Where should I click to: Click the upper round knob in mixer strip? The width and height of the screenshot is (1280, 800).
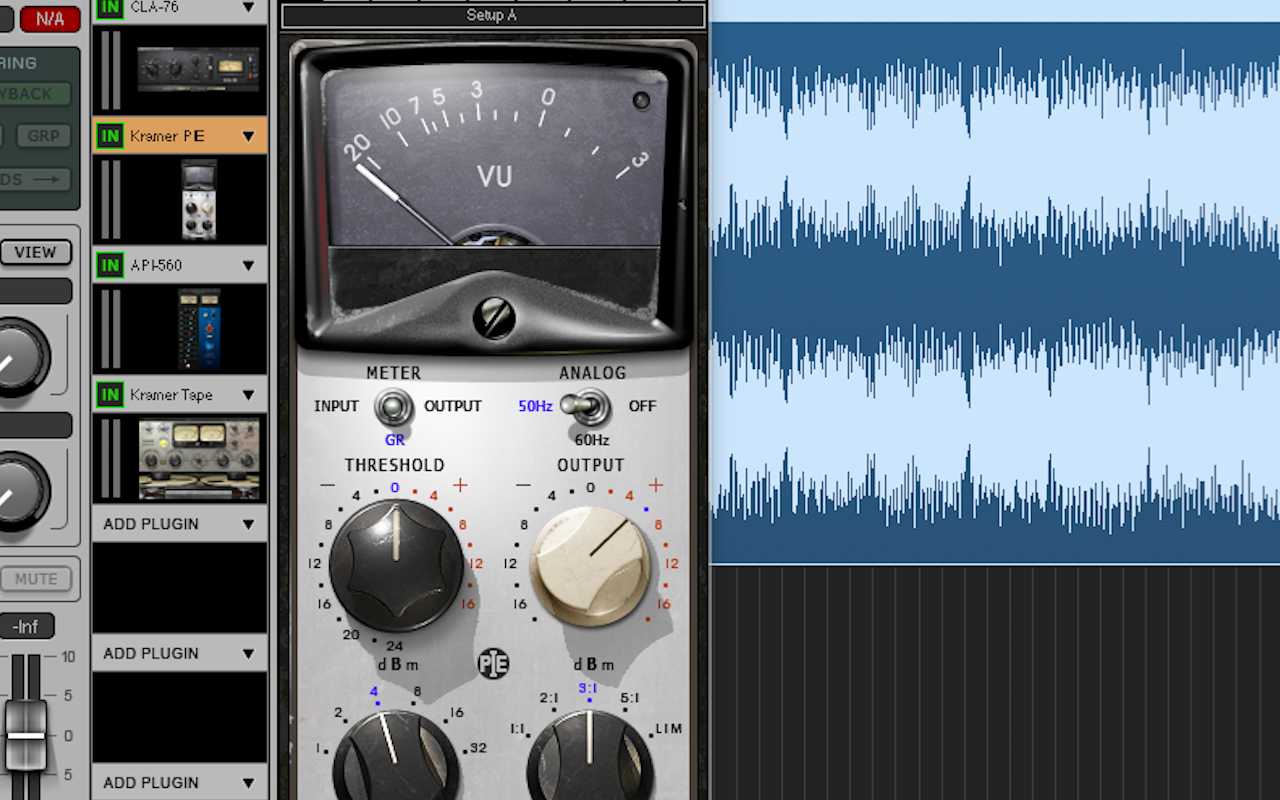tap(14, 358)
